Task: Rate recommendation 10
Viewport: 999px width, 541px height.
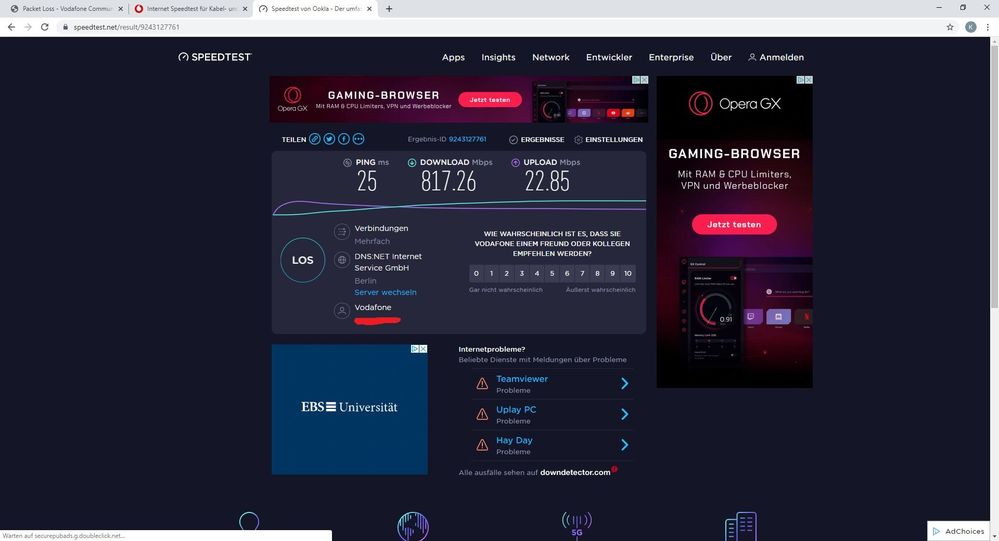Action: tap(628, 273)
